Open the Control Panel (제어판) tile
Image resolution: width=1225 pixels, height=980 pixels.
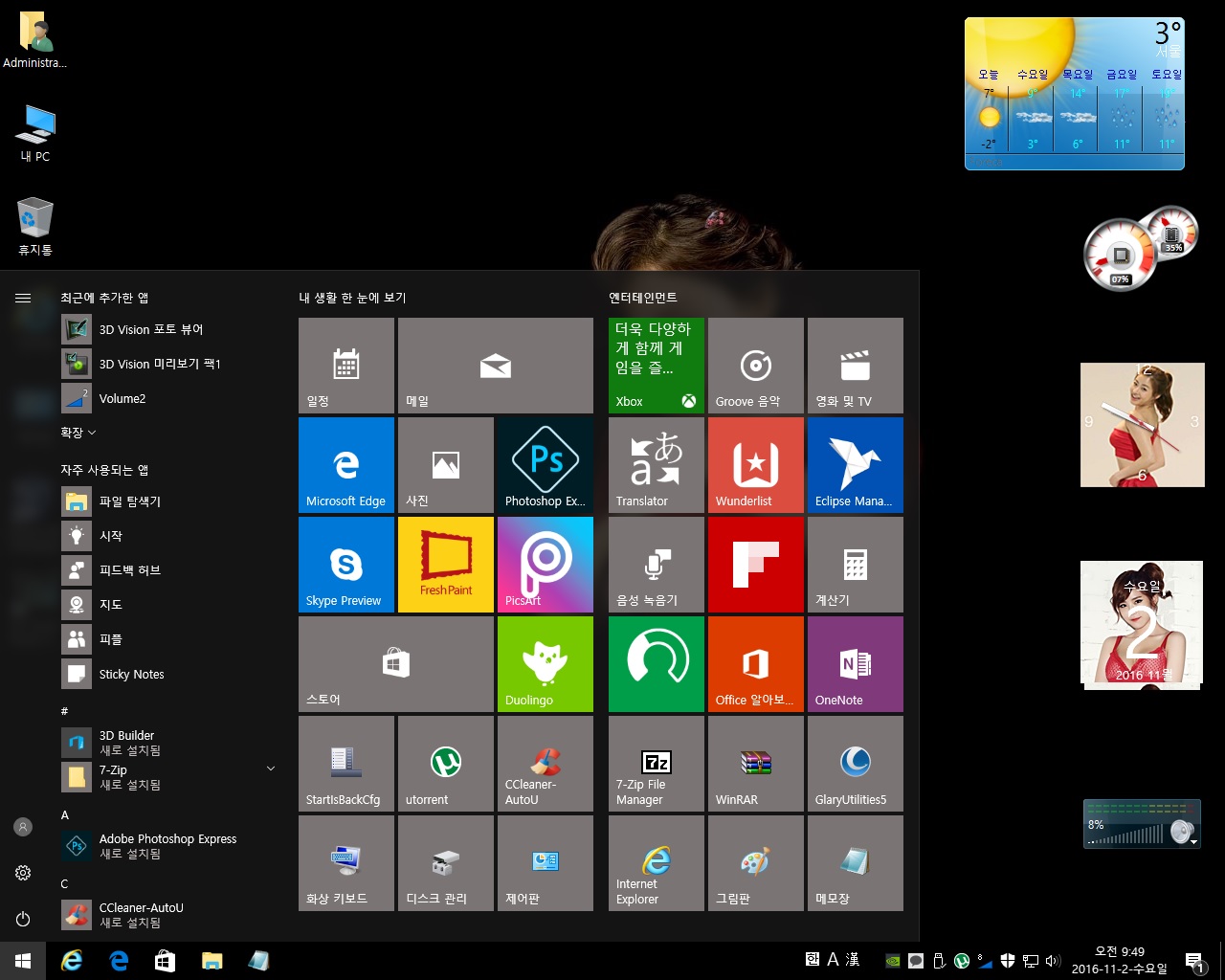tap(546, 863)
